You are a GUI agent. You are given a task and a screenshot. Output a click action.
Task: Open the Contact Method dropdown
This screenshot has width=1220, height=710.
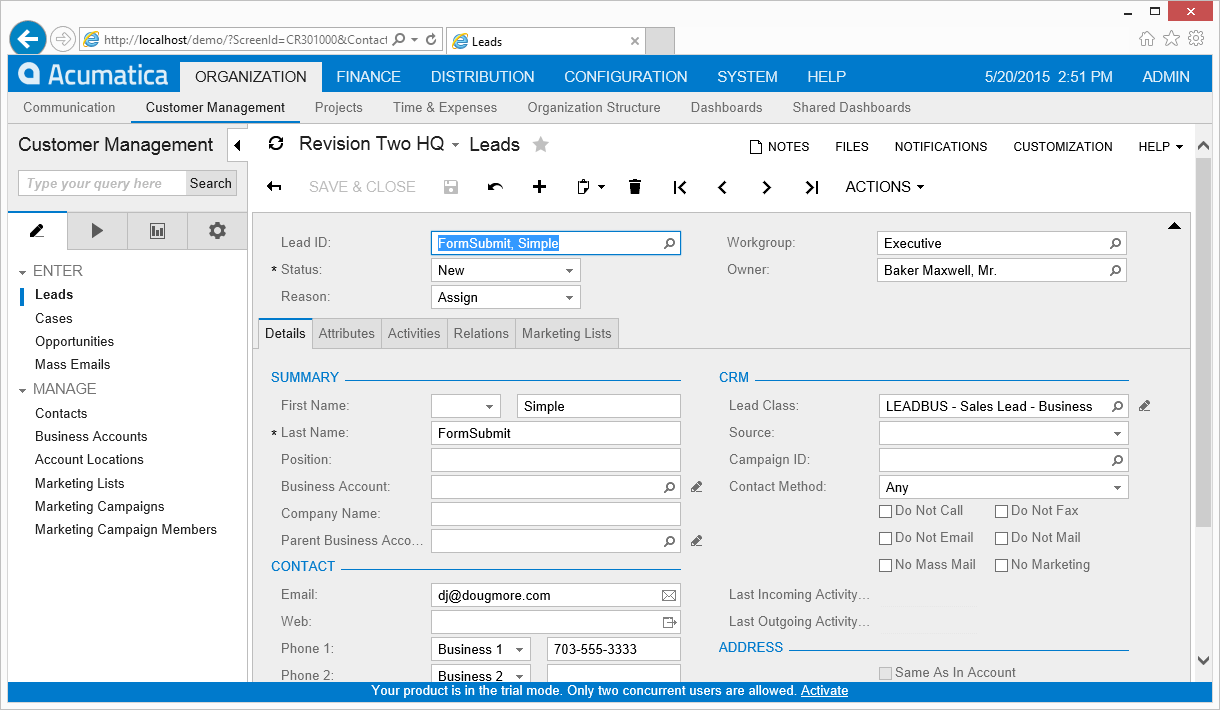(x=1117, y=487)
